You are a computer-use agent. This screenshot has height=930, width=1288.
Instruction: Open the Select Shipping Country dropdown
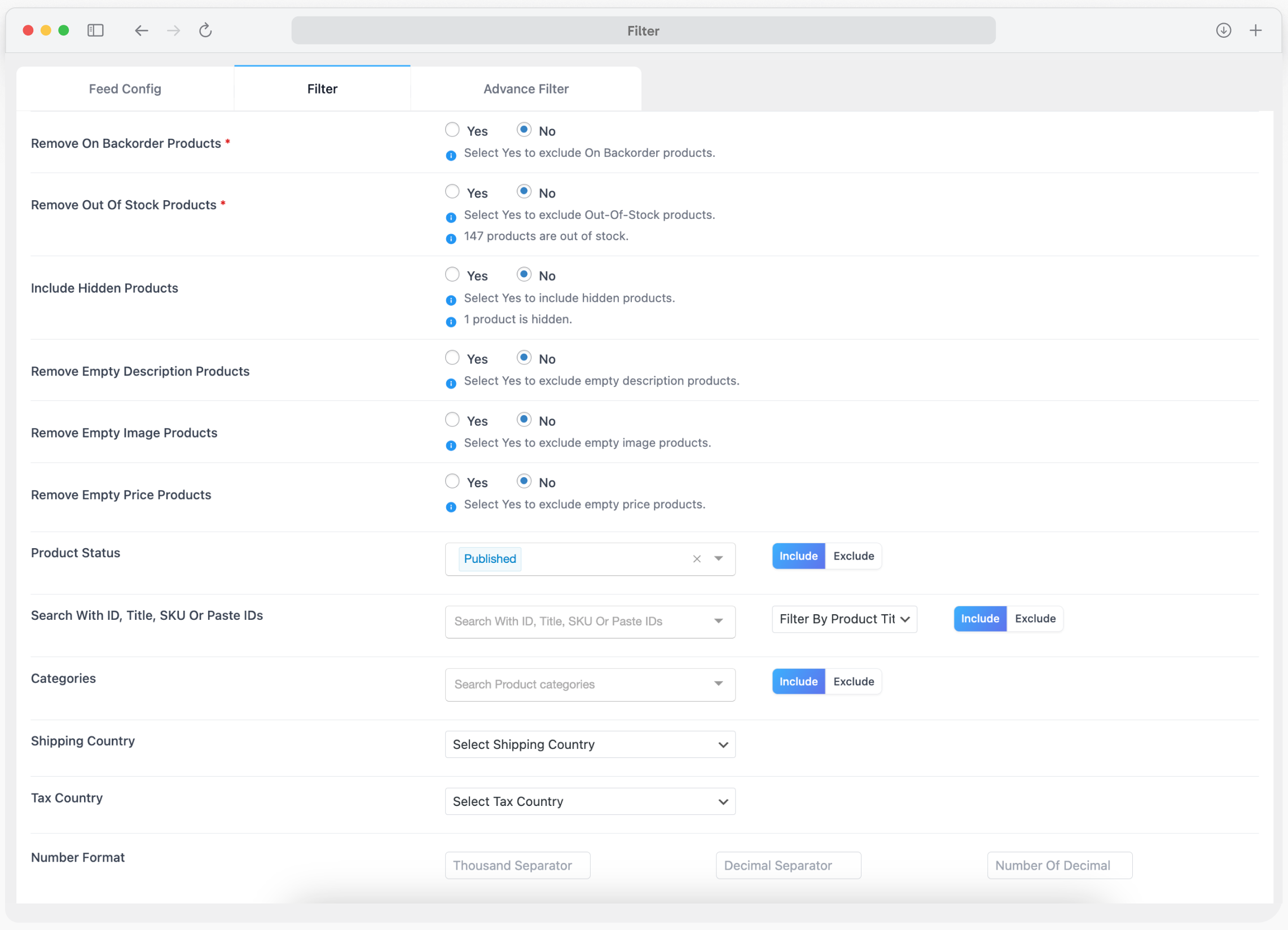tap(590, 744)
